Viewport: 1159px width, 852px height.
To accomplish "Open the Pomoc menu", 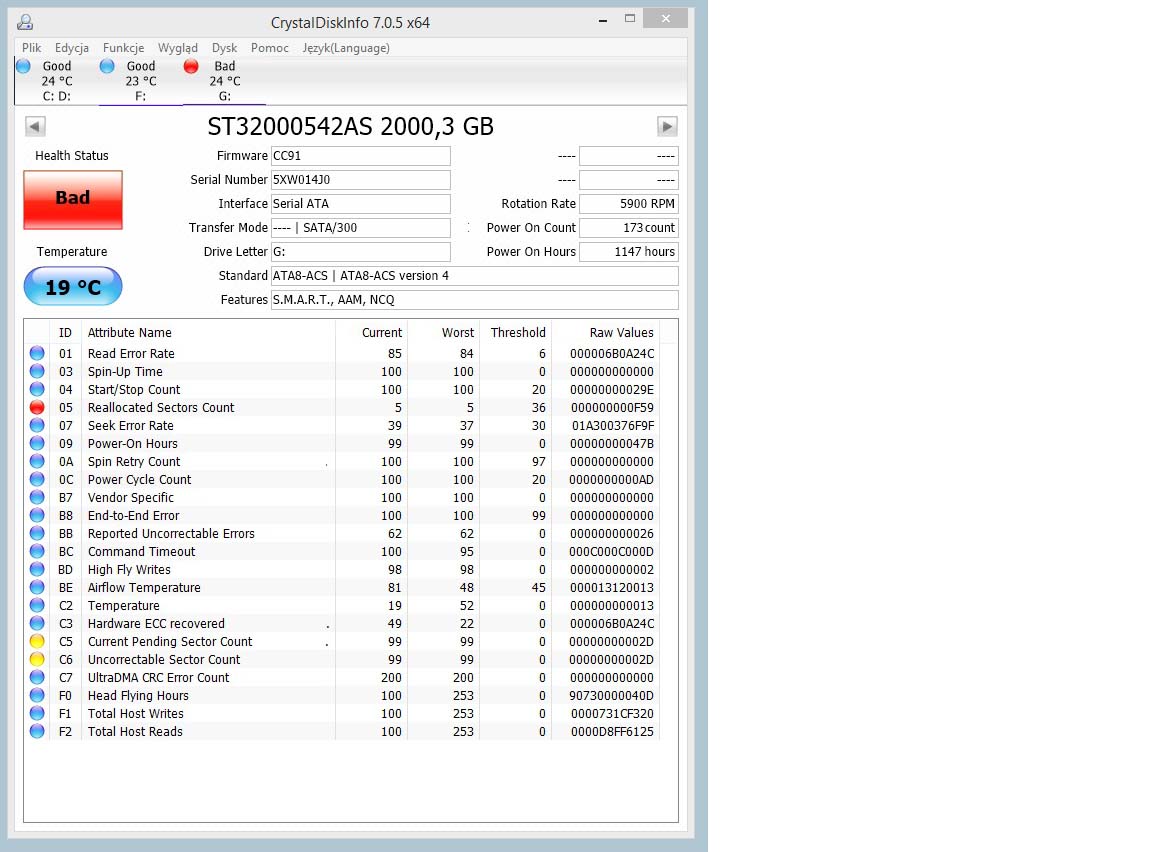I will pyautogui.click(x=269, y=48).
